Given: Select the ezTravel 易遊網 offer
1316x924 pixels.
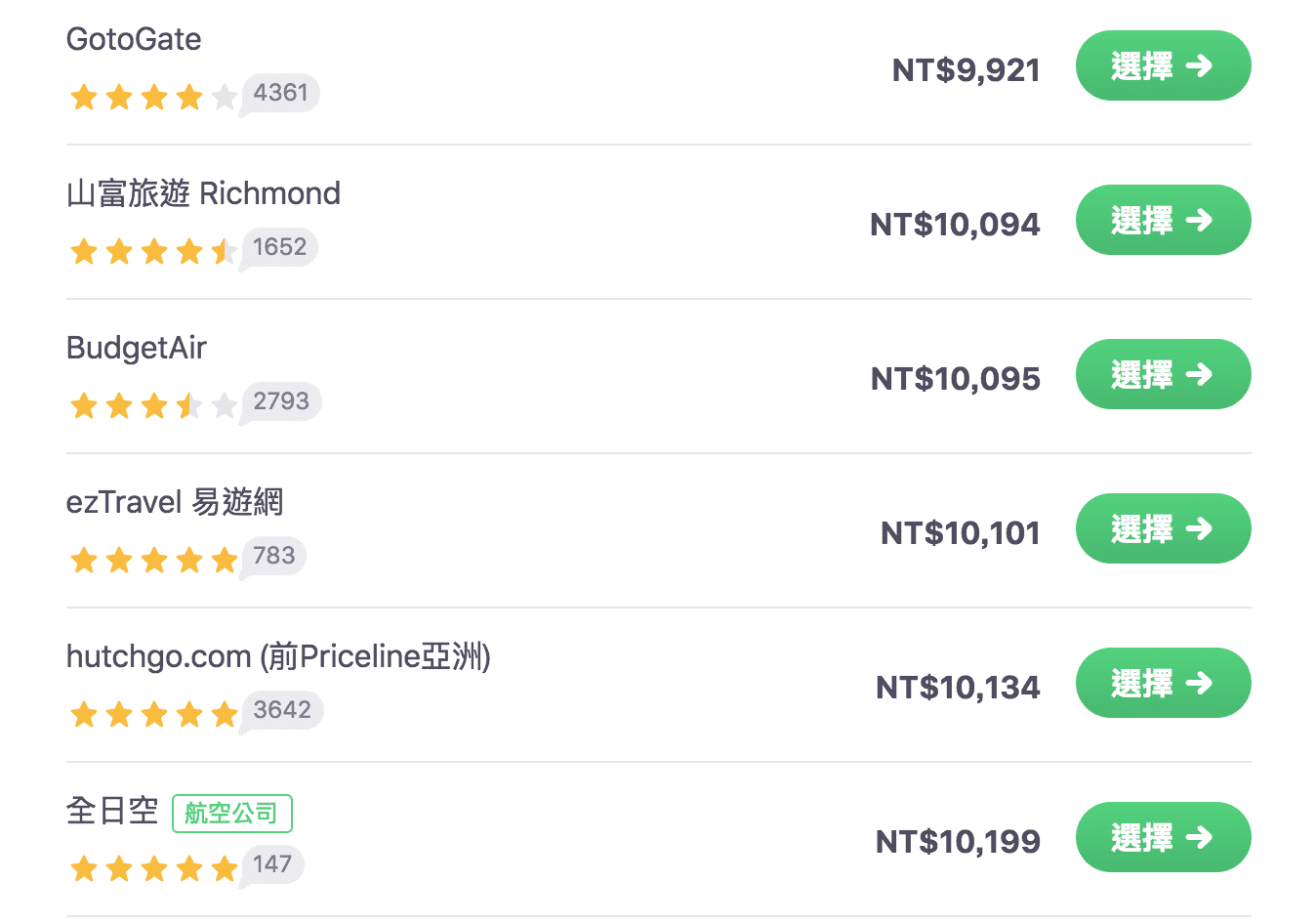Looking at the screenshot, I should pyautogui.click(x=1163, y=528).
